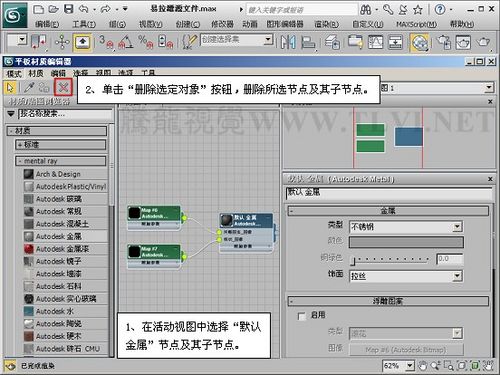Click delete selected button in material editor

coord(63,88)
